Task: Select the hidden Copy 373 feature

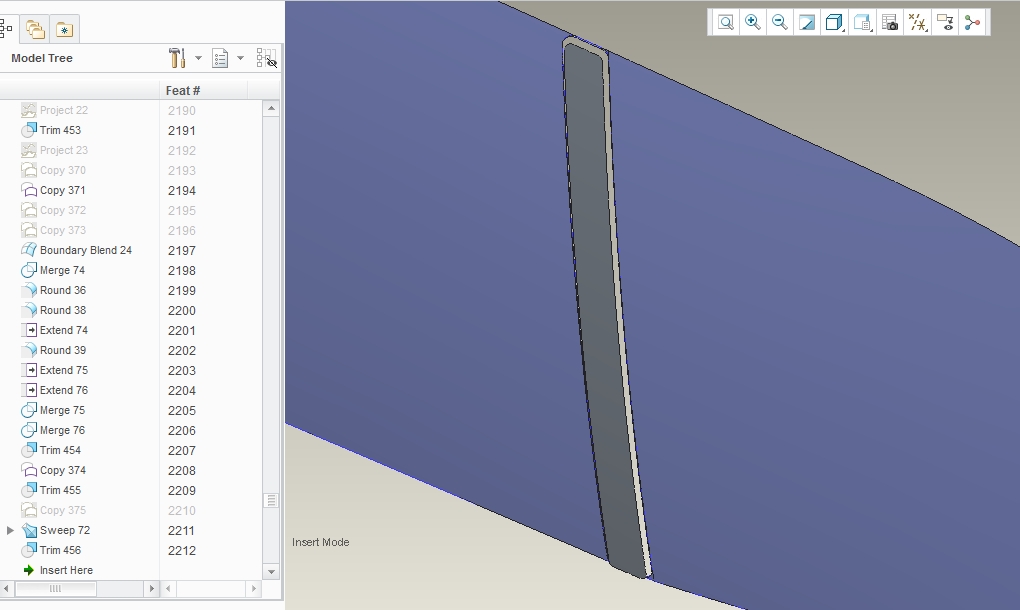Action: click(62, 230)
